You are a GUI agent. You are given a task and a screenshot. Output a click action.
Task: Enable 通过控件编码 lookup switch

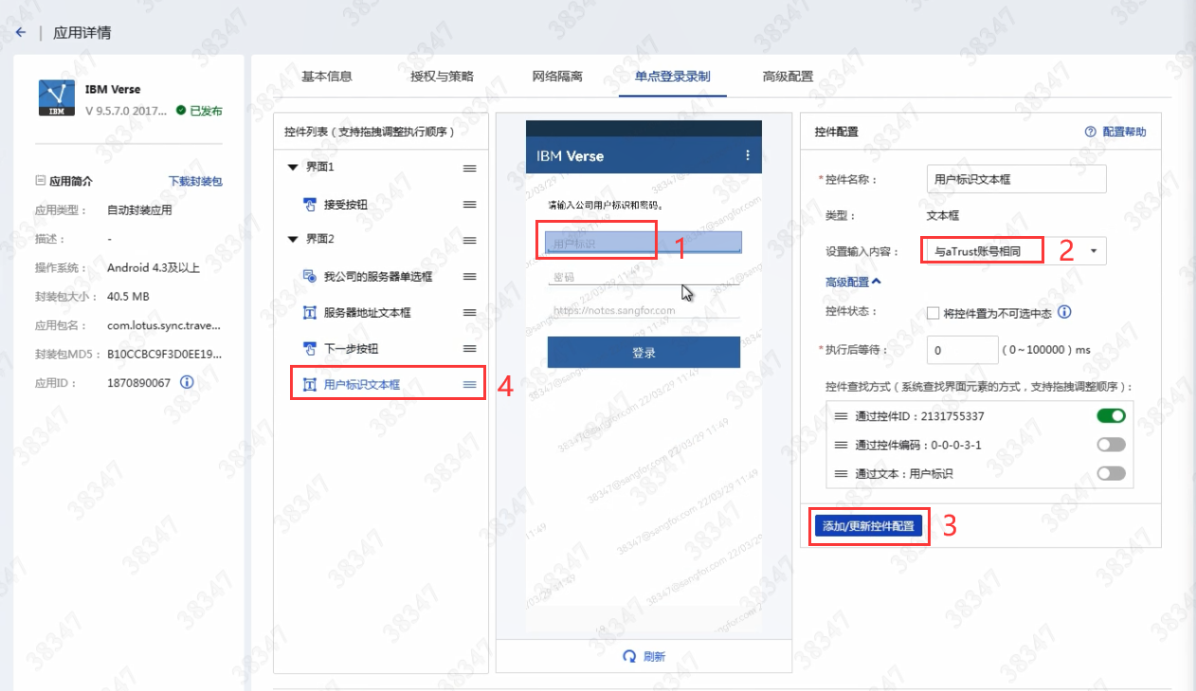[1111, 445]
